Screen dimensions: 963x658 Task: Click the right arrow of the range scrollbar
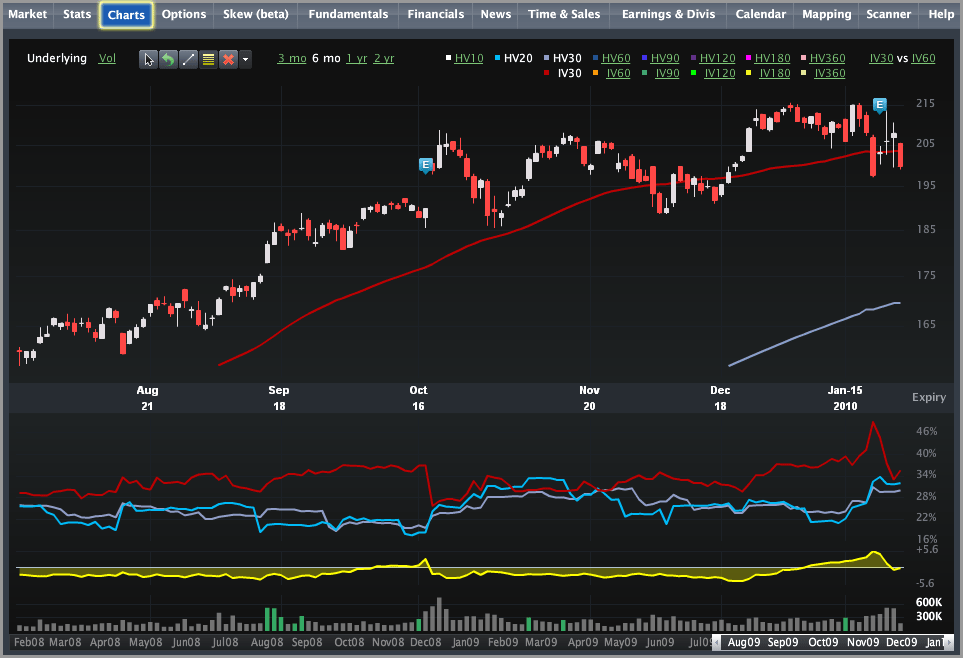pyautogui.click(x=949, y=642)
